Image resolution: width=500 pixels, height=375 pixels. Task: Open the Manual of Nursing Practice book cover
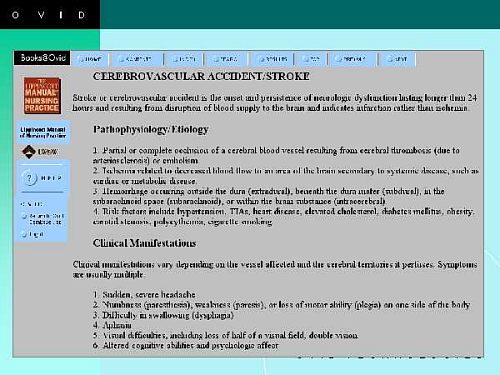click(42, 96)
